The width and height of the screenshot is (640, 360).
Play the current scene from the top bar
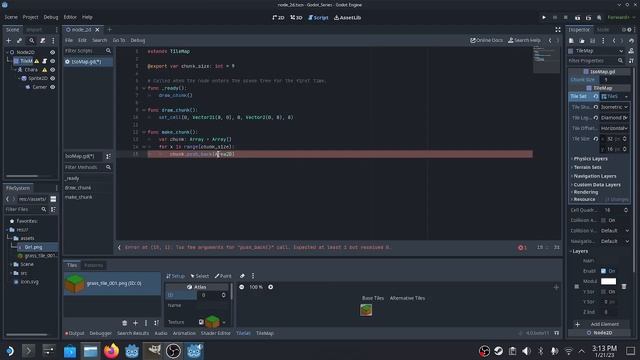click(x=577, y=18)
